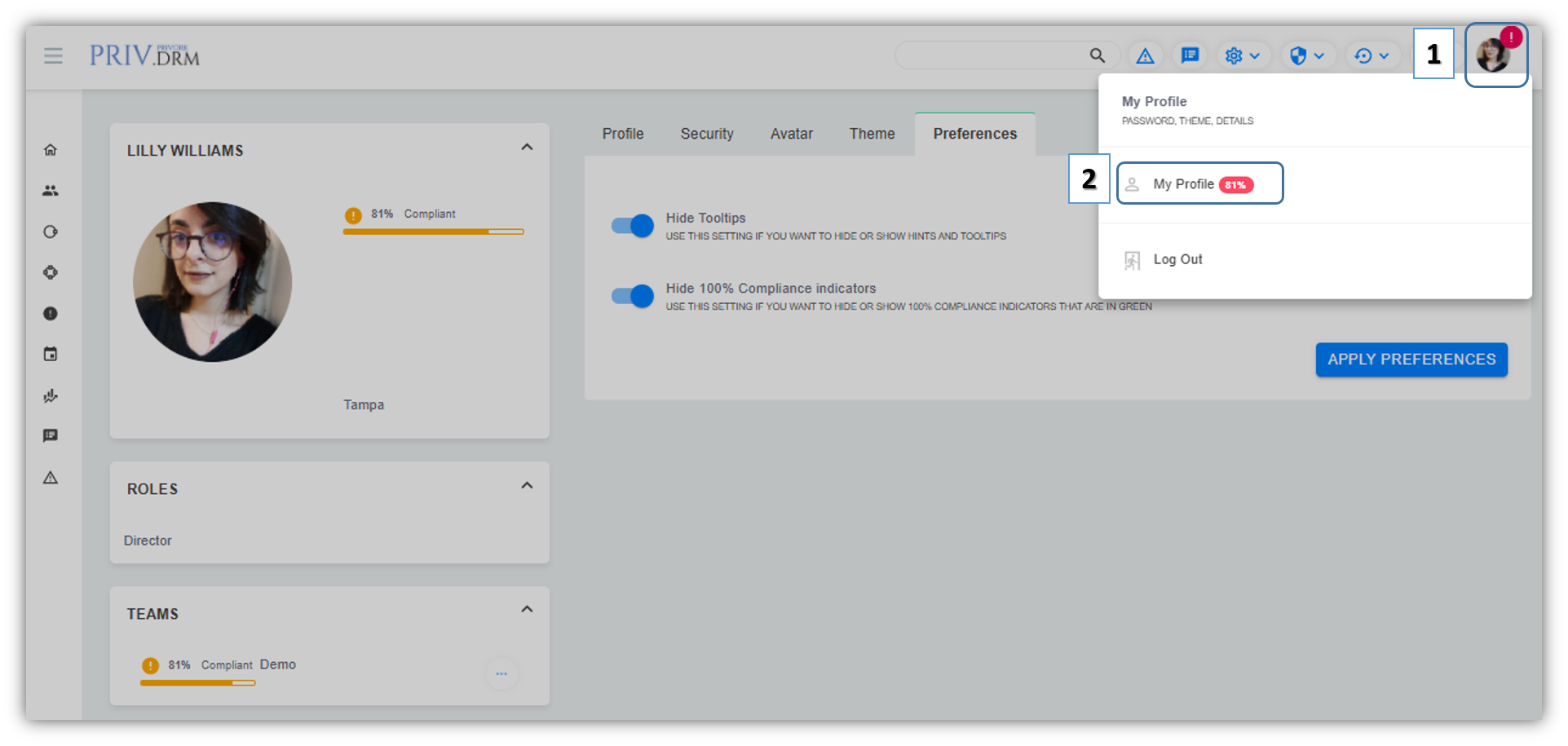1568x746 pixels.
Task: Click the Apply Preferences button
Action: pos(1411,360)
